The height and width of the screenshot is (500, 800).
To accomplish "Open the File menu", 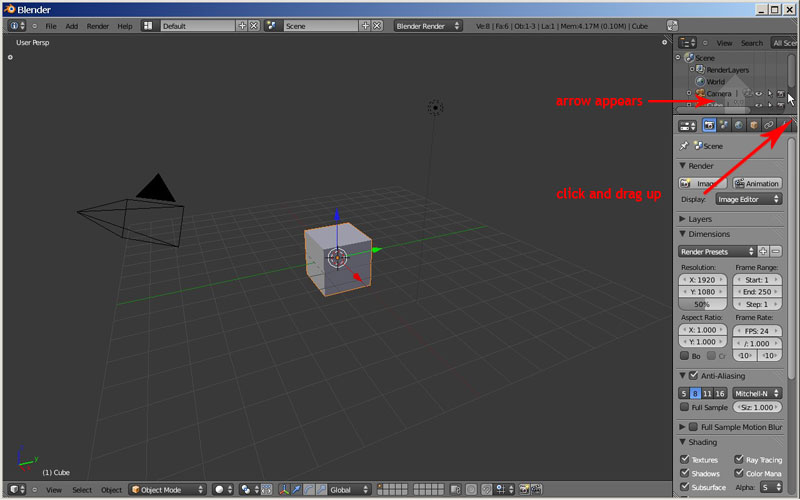I will (50, 25).
